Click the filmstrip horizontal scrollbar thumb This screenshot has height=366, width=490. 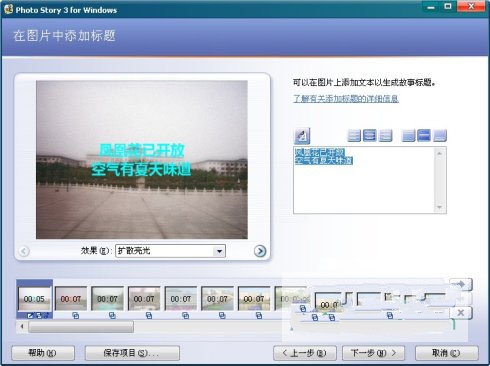tap(81, 327)
